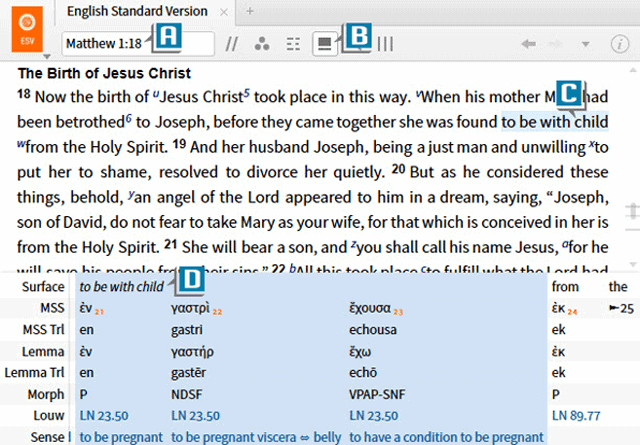
Task: Go forward with the right arrow
Action: (556, 44)
